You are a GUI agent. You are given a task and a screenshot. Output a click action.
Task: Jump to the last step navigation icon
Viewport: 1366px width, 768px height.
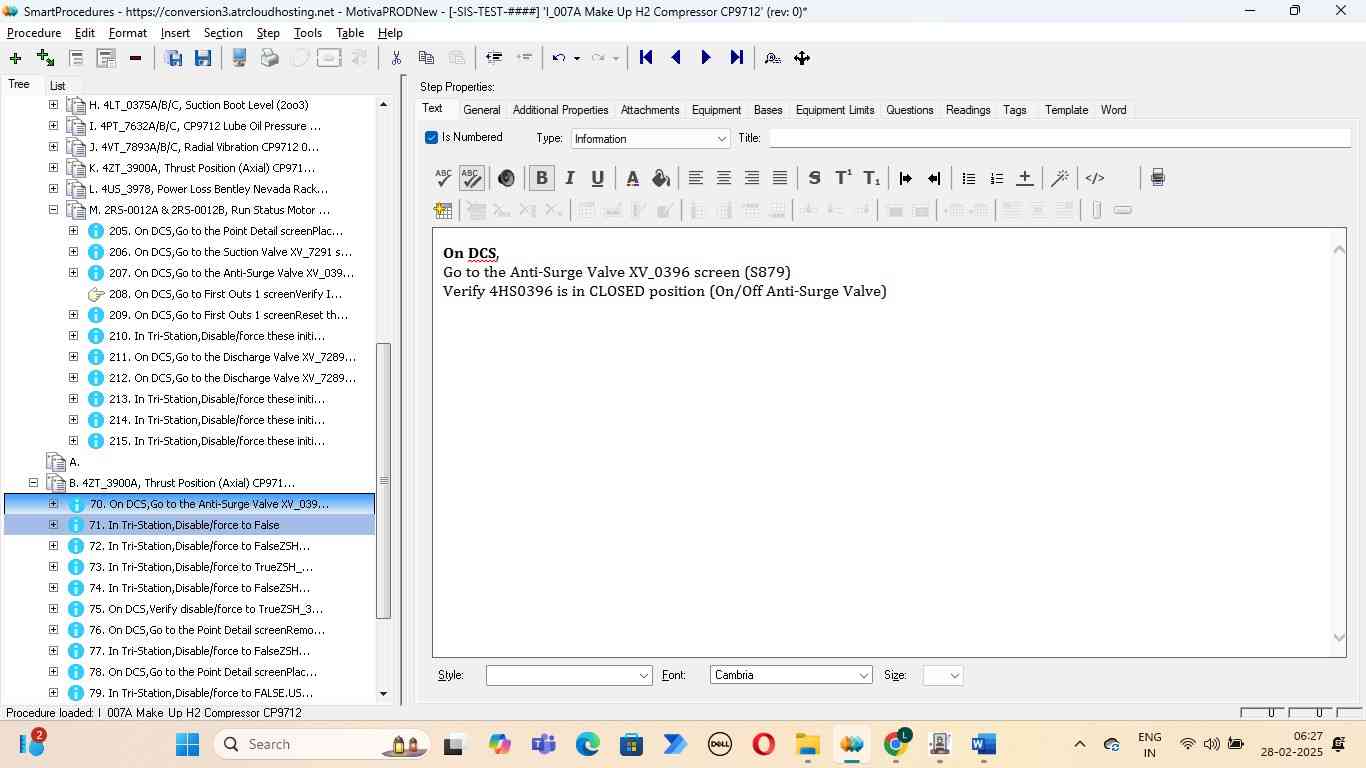coord(736,58)
